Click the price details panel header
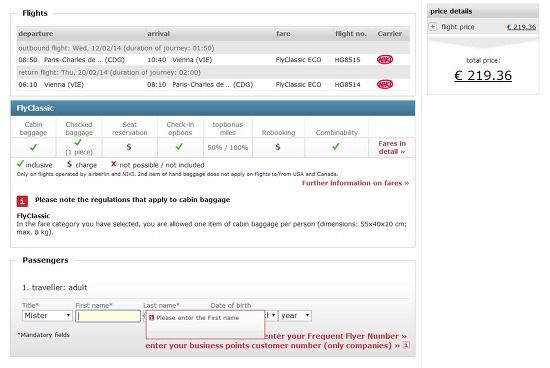 [483, 11]
